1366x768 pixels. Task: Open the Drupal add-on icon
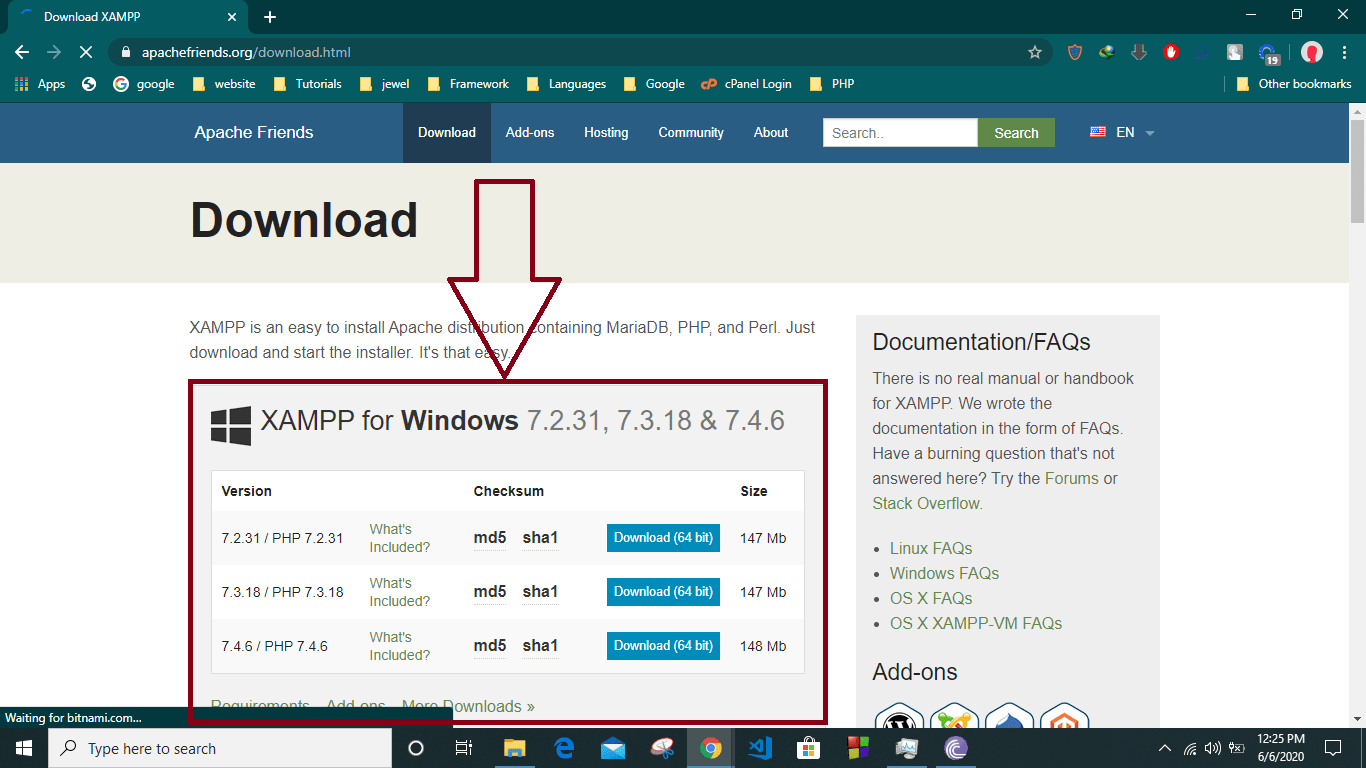[1009, 718]
